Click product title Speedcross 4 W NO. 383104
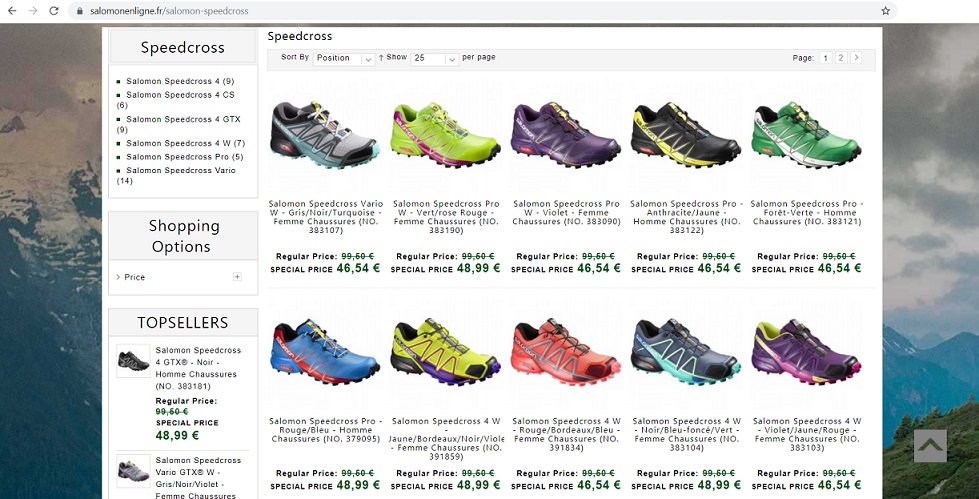Image resolution: width=979 pixels, height=499 pixels. coord(687,434)
